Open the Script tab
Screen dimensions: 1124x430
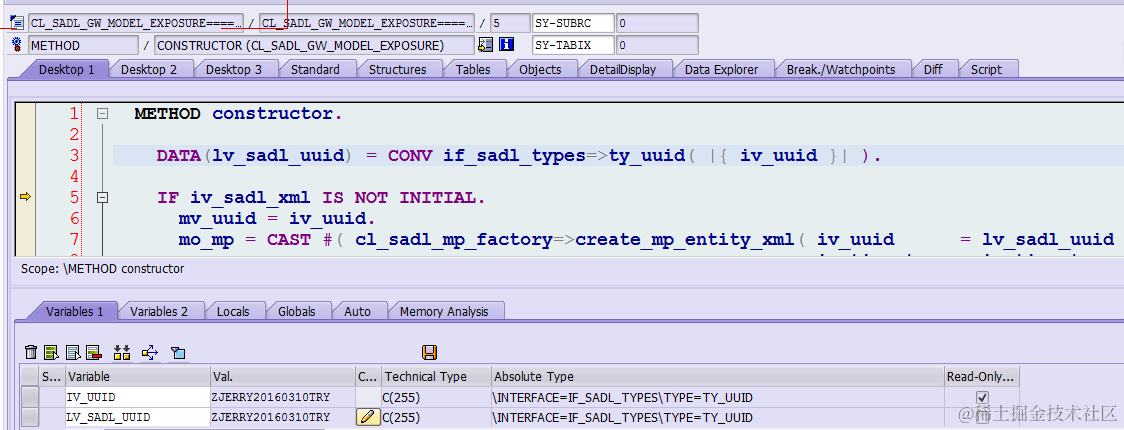pos(986,70)
